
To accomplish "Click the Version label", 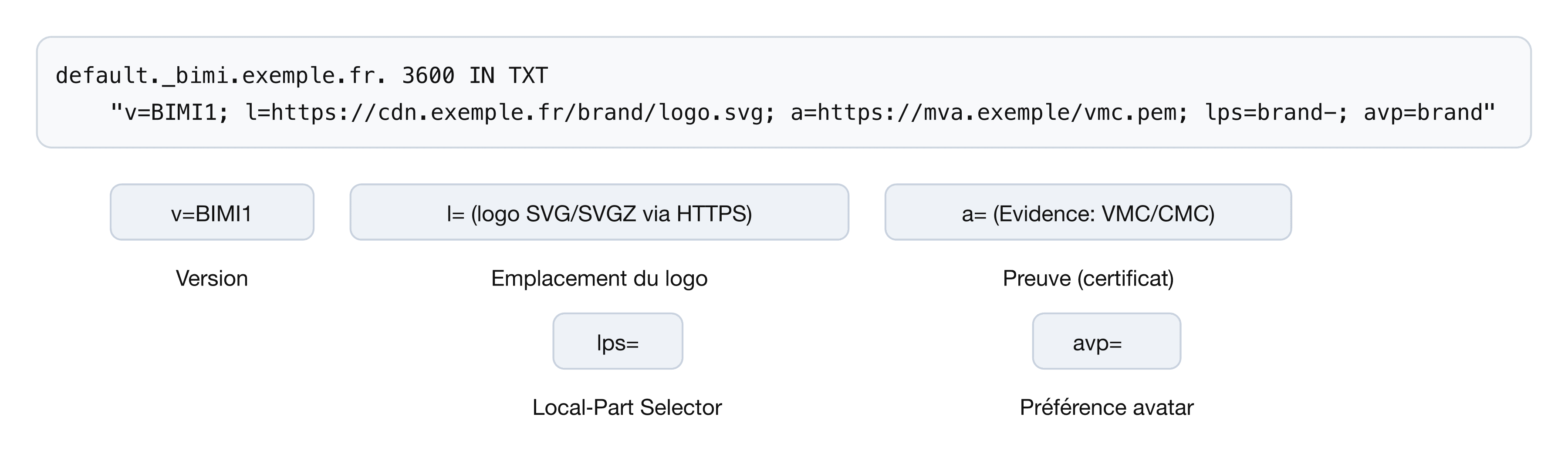I will pos(212,279).
